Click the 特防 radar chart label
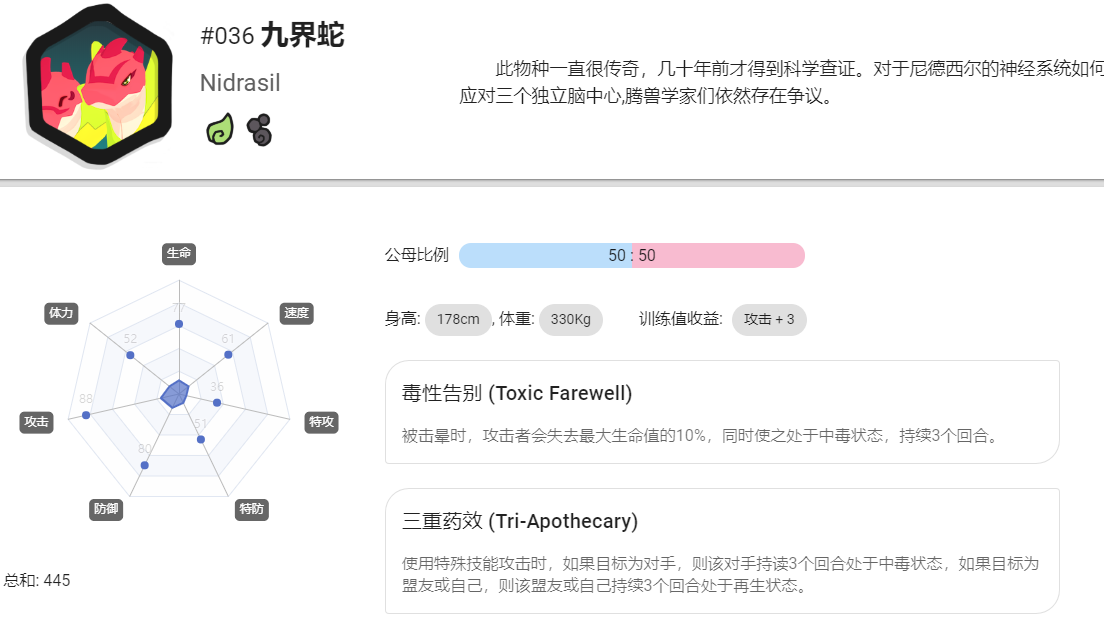Image resolution: width=1104 pixels, height=617 pixels. point(252,509)
